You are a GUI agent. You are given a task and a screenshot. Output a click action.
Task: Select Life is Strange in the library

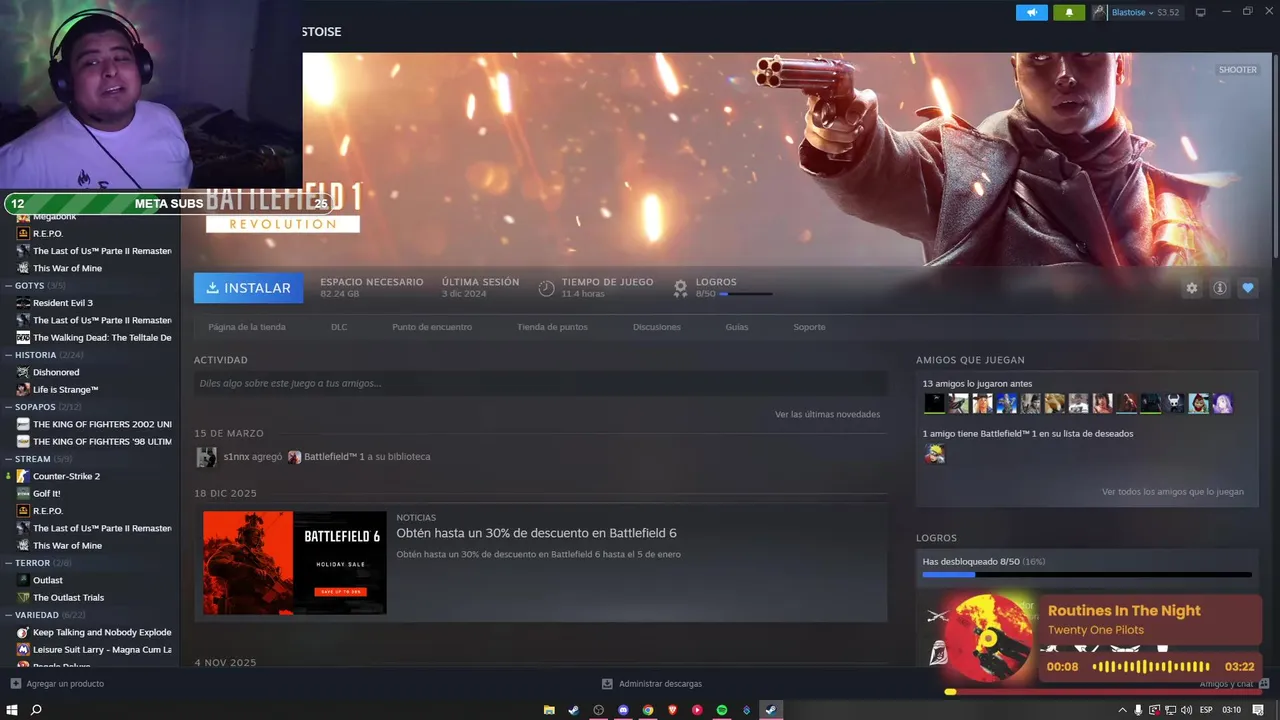65,390
